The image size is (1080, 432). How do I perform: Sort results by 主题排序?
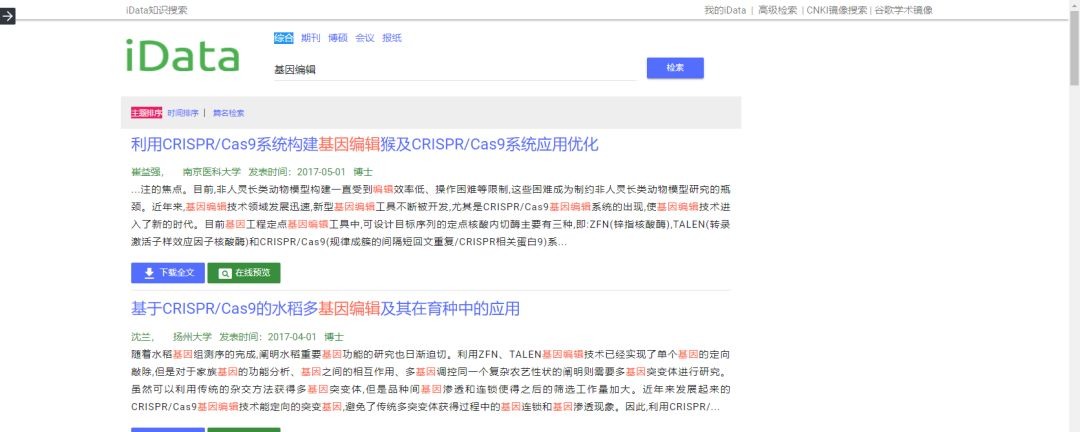click(146, 113)
